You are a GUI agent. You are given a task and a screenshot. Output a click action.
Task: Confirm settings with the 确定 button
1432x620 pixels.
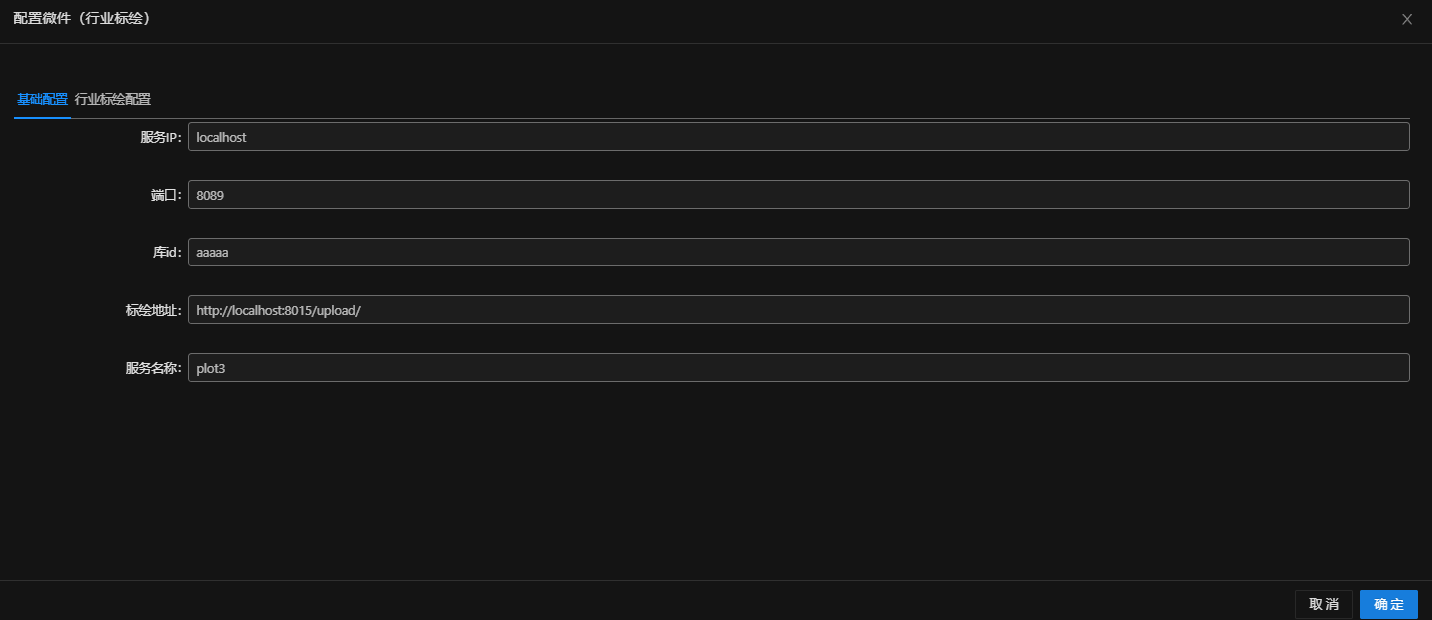[1389, 604]
